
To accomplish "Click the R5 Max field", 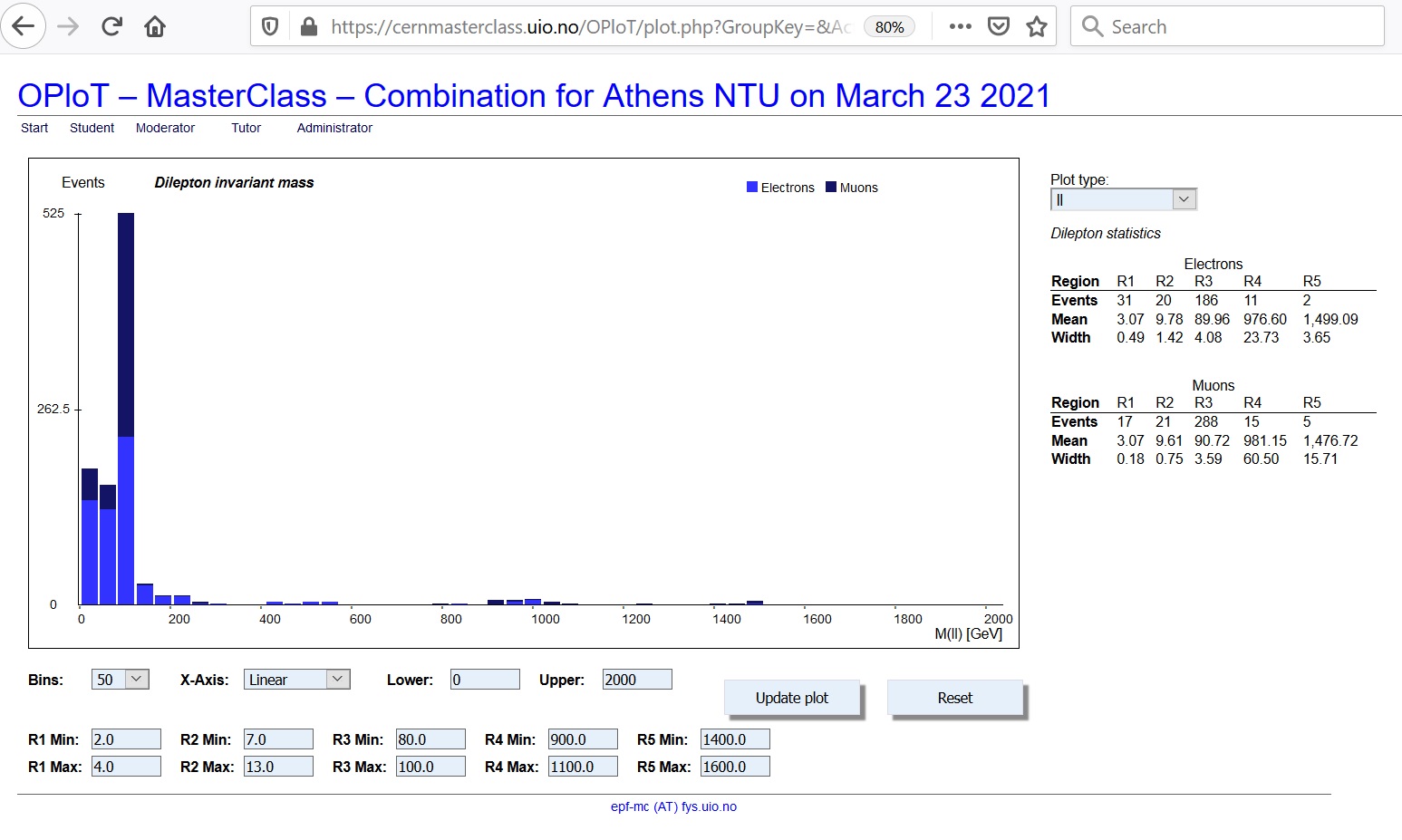I will [x=735, y=767].
